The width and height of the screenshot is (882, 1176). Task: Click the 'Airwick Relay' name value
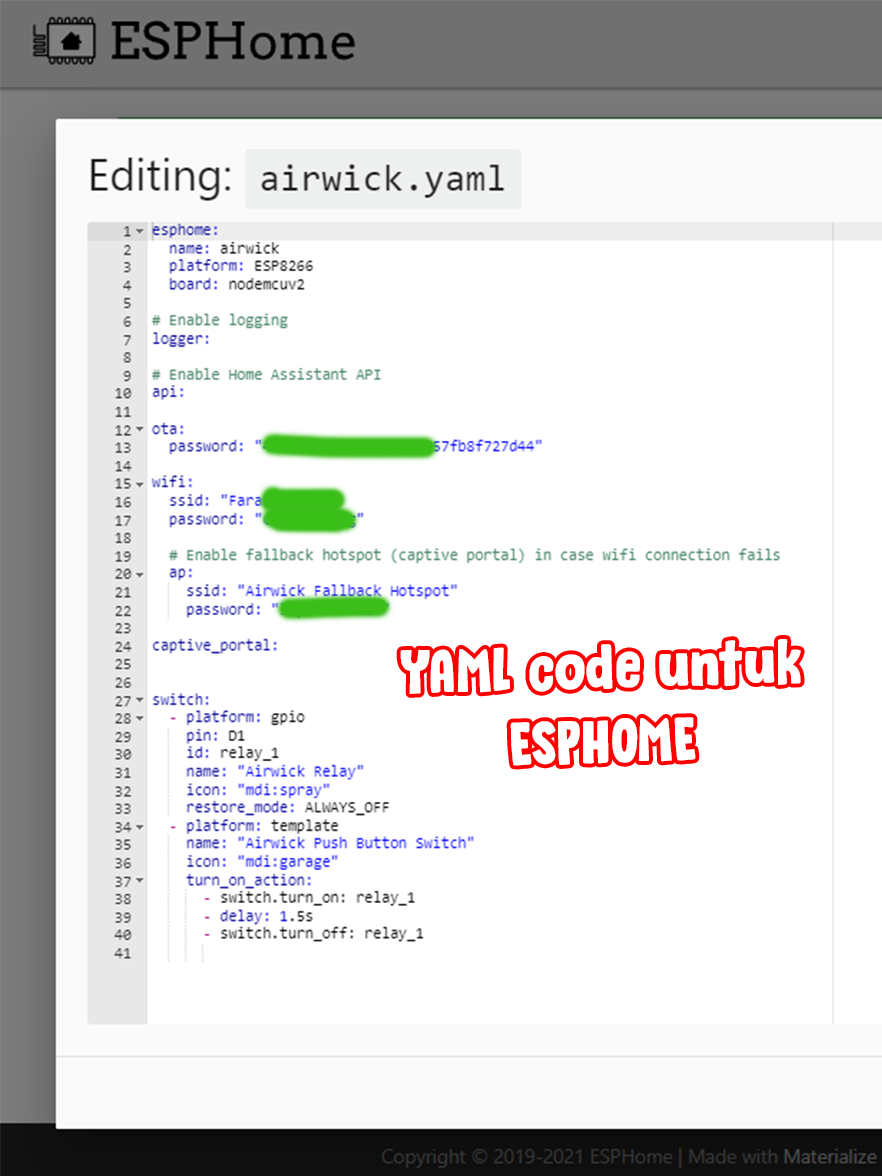click(300, 772)
